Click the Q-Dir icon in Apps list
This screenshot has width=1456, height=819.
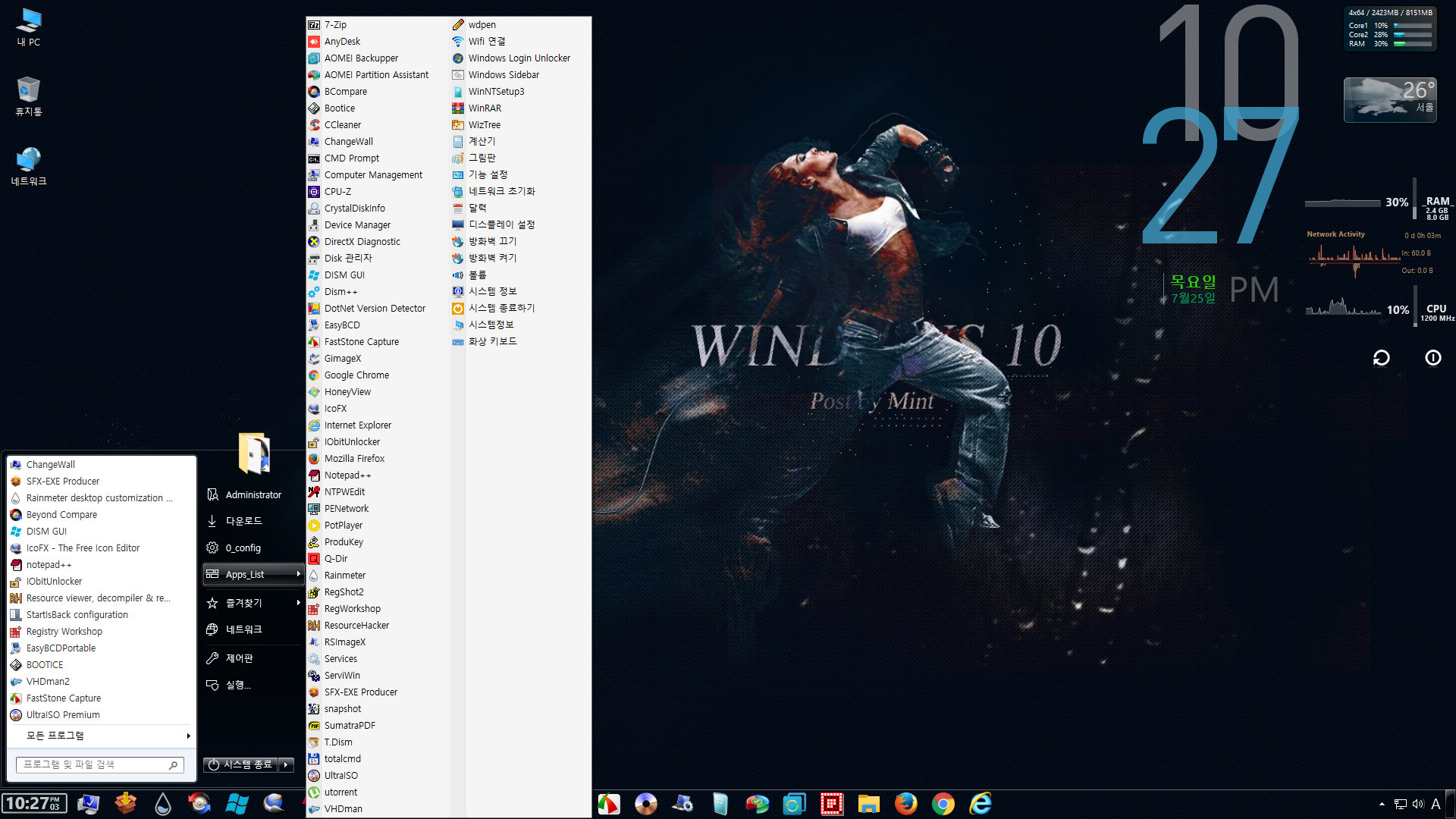(x=314, y=559)
